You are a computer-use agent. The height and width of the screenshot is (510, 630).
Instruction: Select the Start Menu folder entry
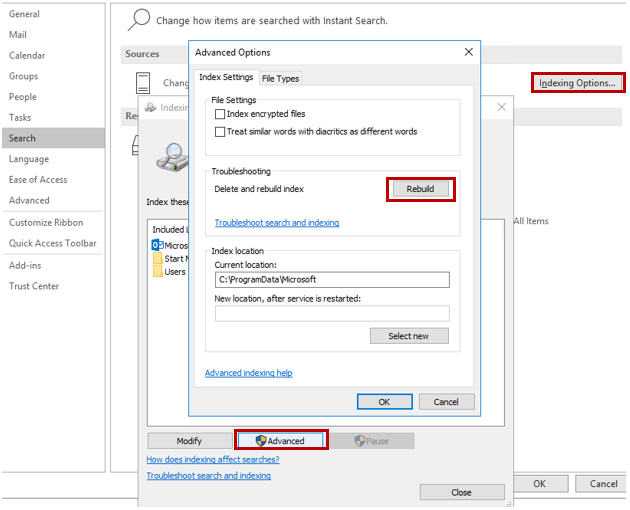point(171,258)
